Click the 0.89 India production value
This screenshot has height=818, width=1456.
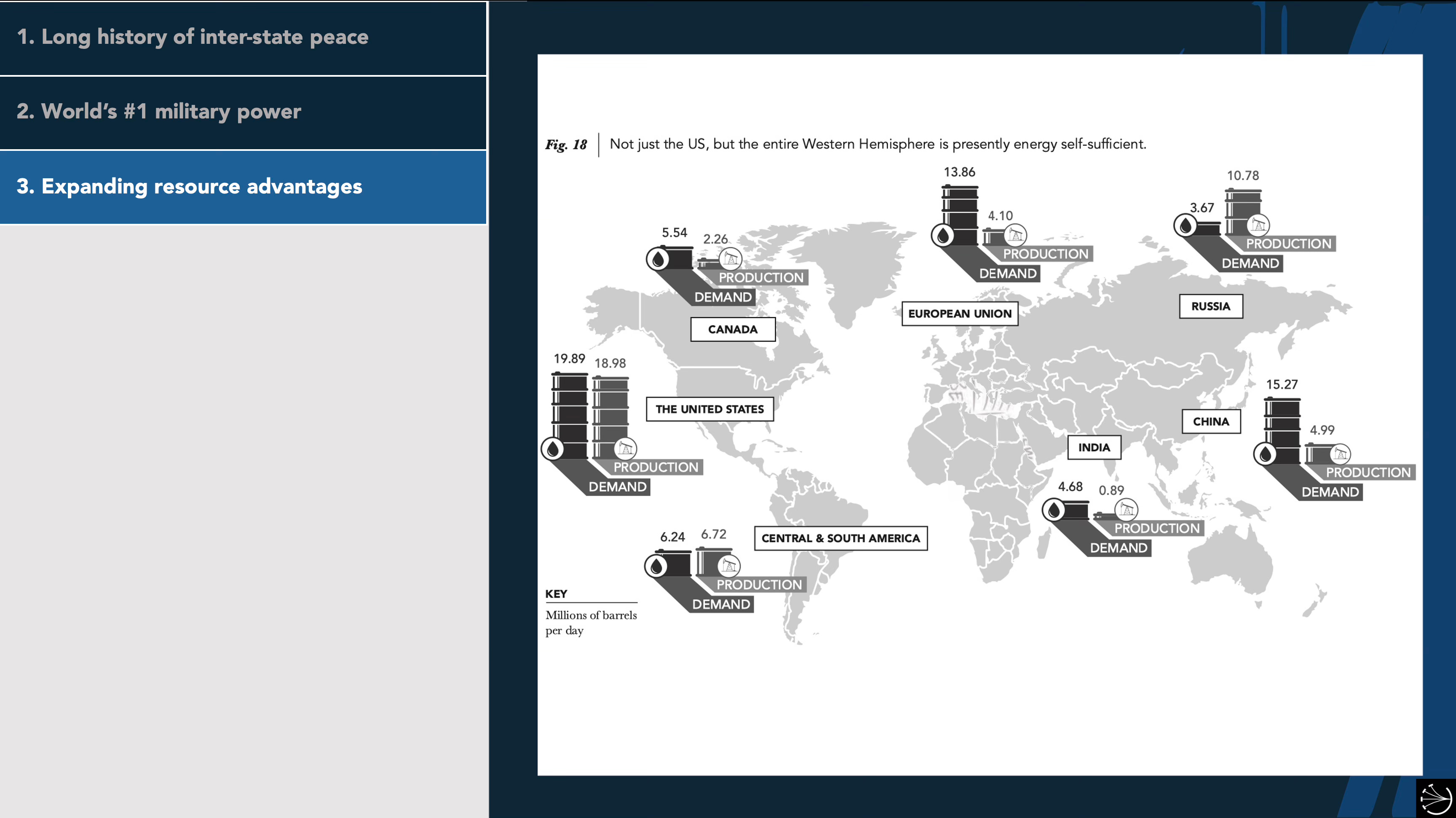click(1111, 490)
